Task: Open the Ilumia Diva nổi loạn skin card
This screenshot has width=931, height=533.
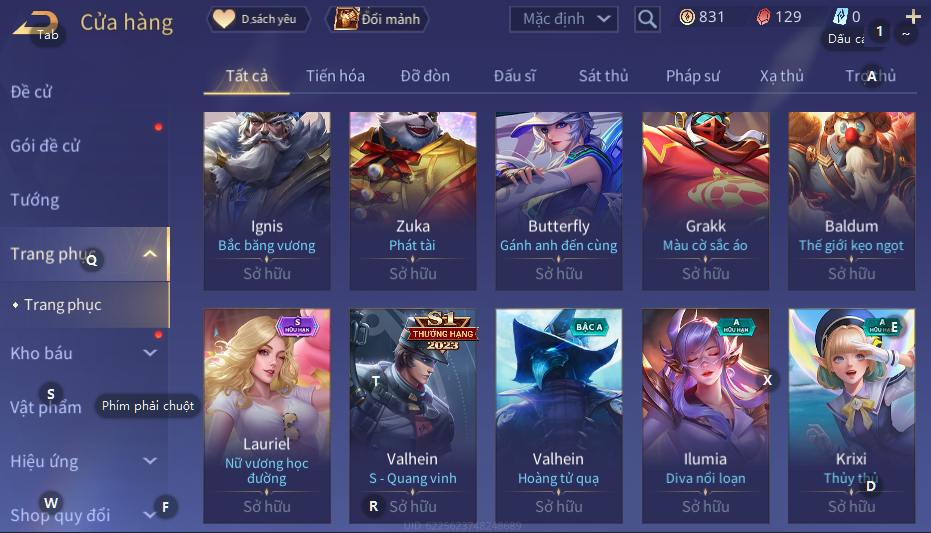Action: pyautogui.click(x=705, y=415)
